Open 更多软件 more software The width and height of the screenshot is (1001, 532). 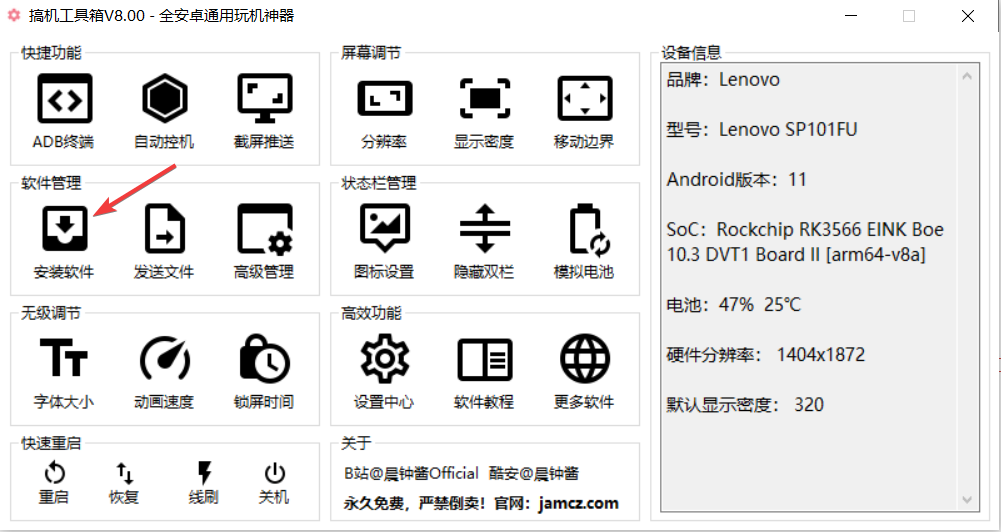point(584,372)
